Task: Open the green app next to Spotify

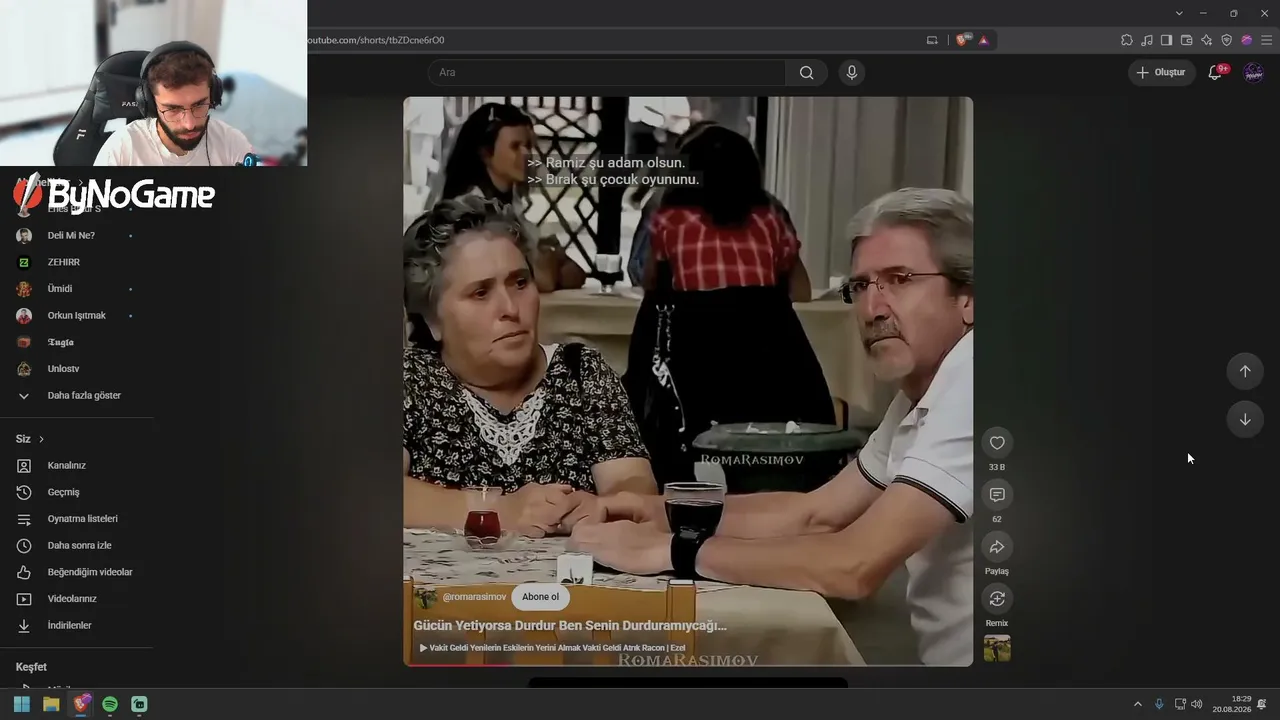Action: pos(139,704)
